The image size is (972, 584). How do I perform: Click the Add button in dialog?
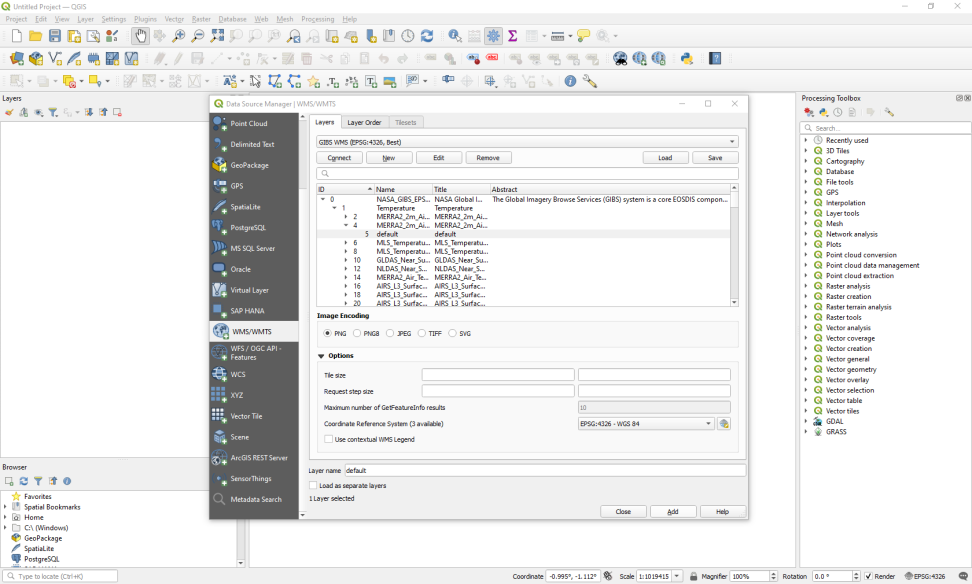673,511
